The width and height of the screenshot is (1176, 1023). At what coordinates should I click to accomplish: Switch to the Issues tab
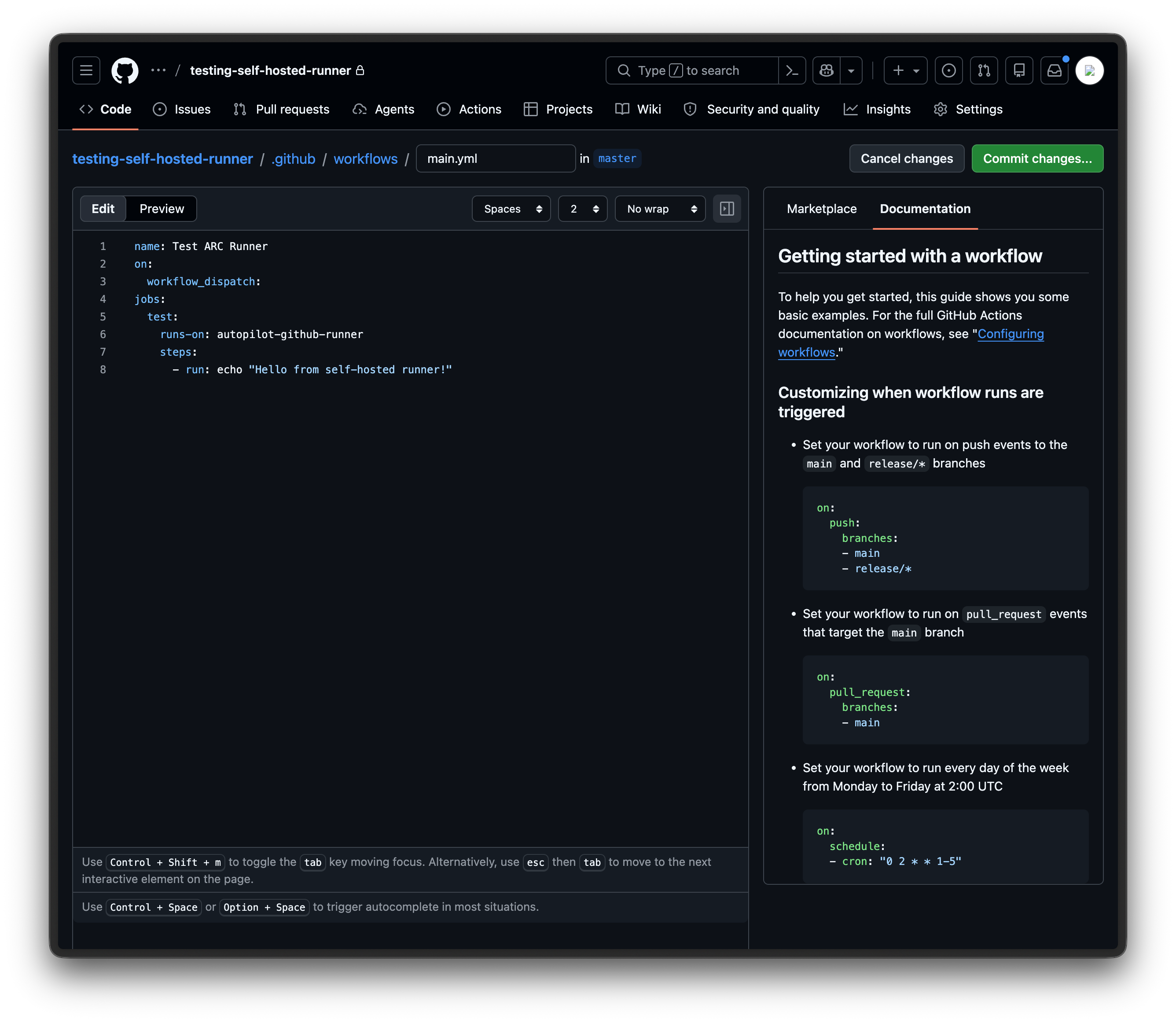pyautogui.click(x=181, y=109)
